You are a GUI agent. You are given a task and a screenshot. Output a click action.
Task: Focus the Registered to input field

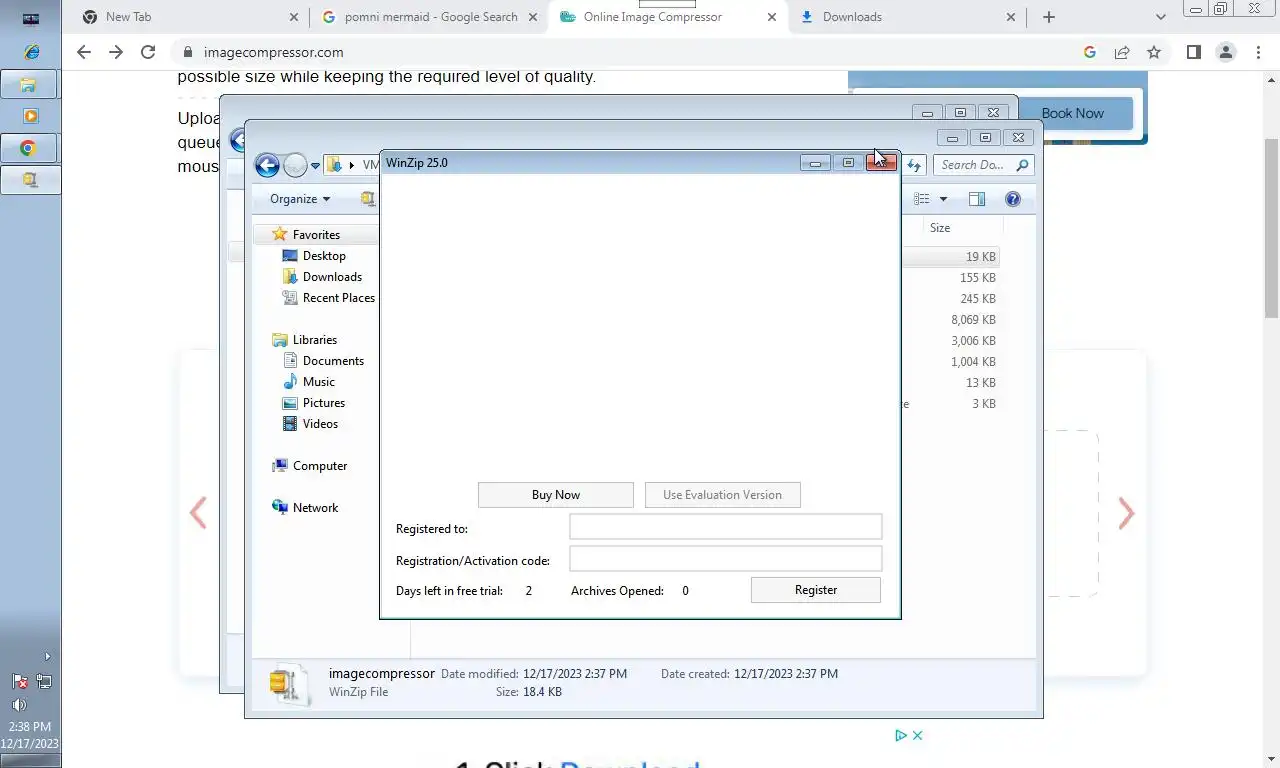pos(726,527)
